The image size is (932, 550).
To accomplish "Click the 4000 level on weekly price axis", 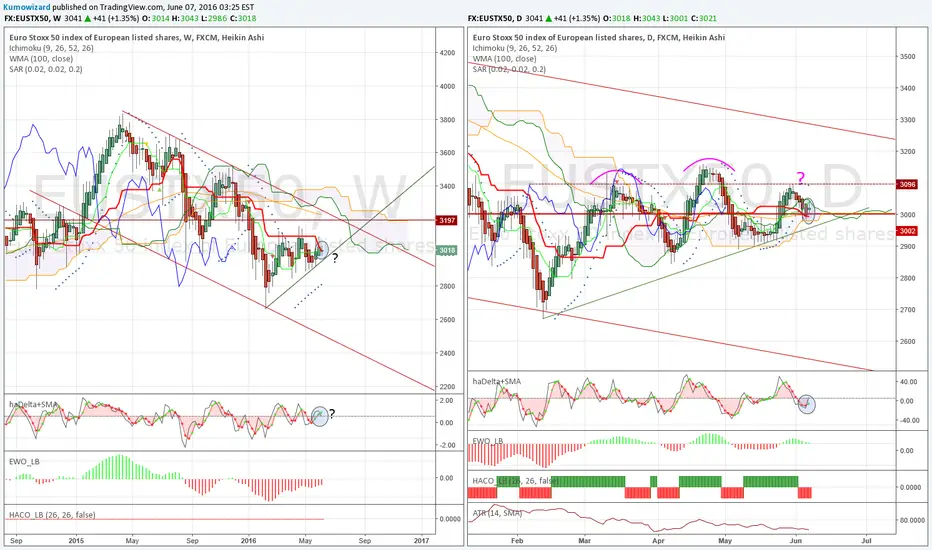I will (447, 86).
